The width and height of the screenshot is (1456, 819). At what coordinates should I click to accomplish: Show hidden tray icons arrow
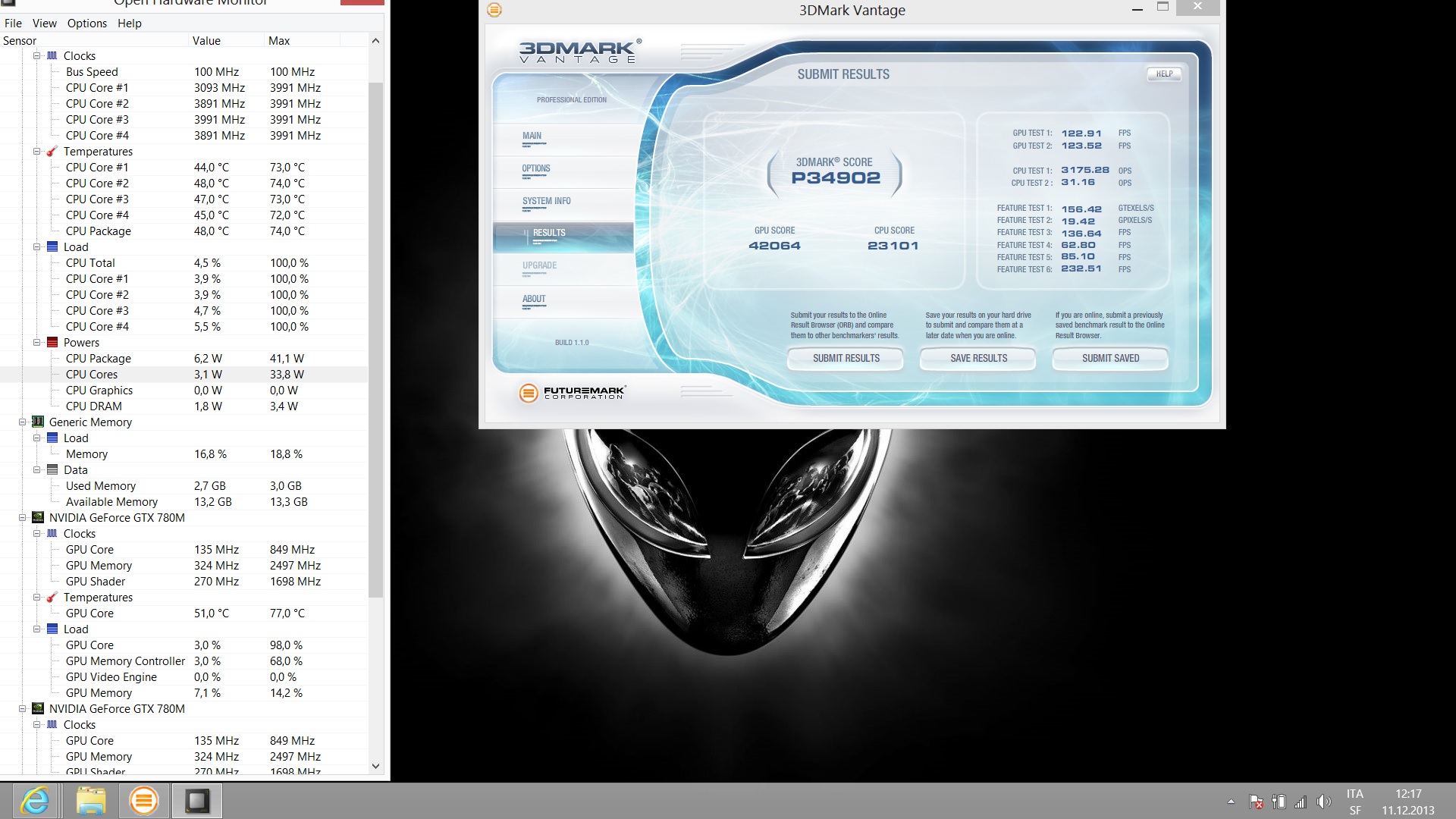[1231, 802]
